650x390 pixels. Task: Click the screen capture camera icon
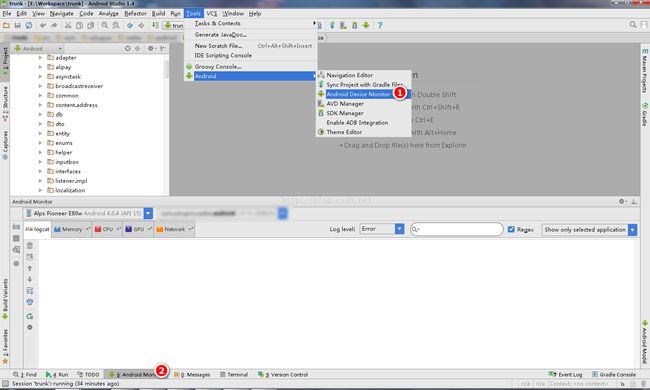(x=16, y=227)
